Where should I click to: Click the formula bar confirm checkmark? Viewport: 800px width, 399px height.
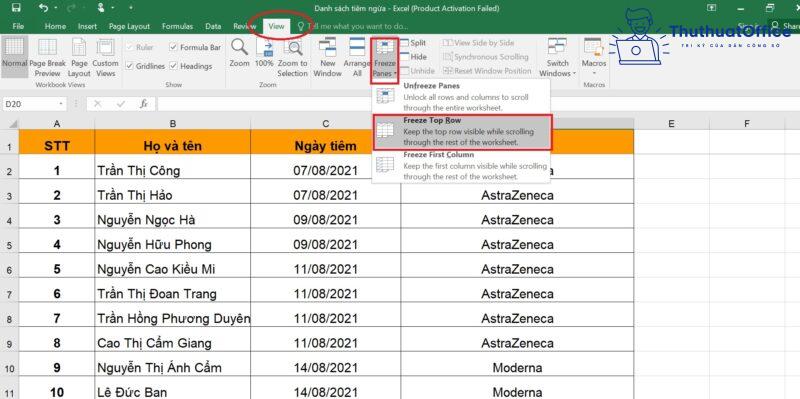point(121,104)
